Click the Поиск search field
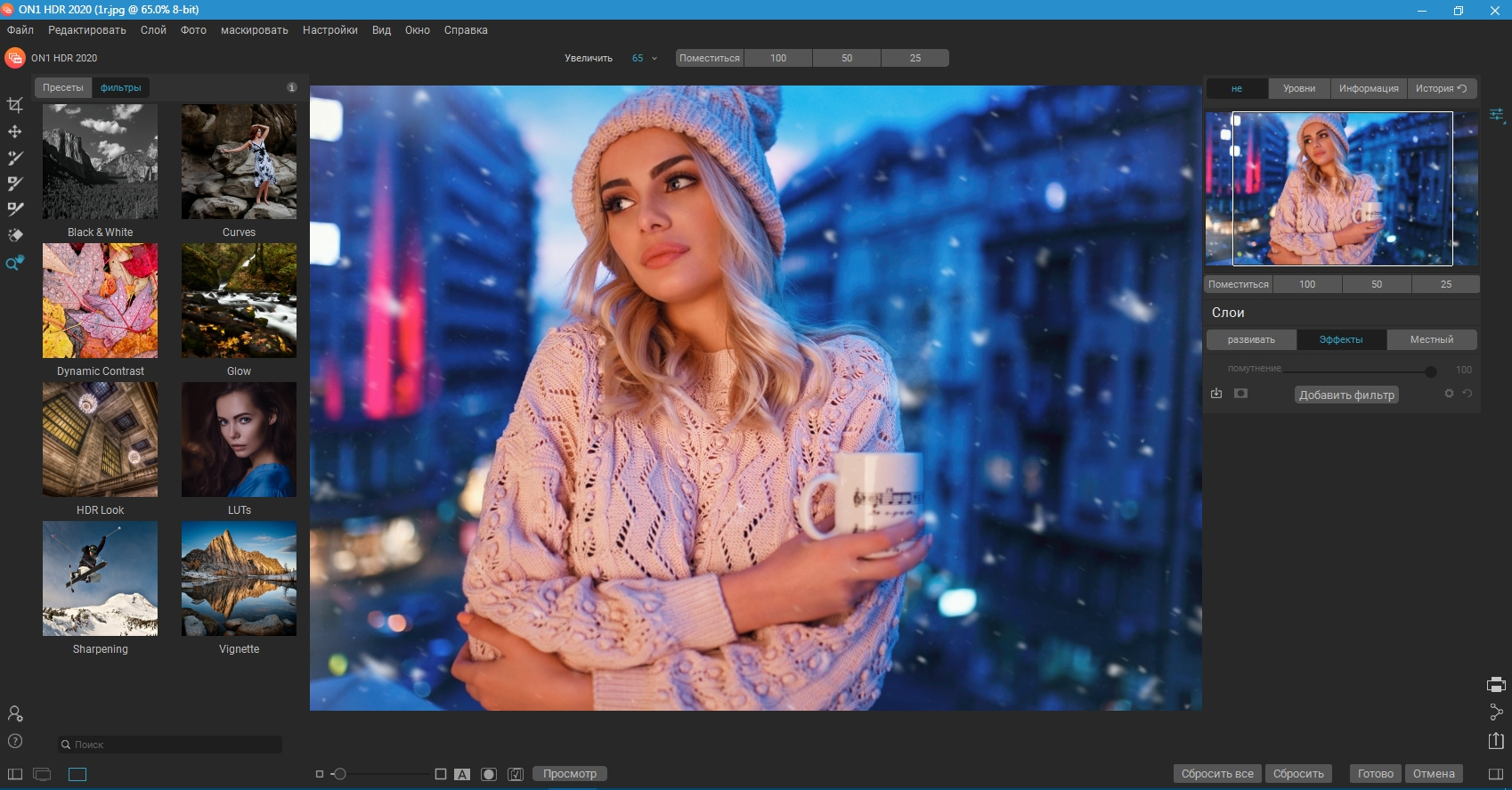The image size is (1512, 790). 170,745
